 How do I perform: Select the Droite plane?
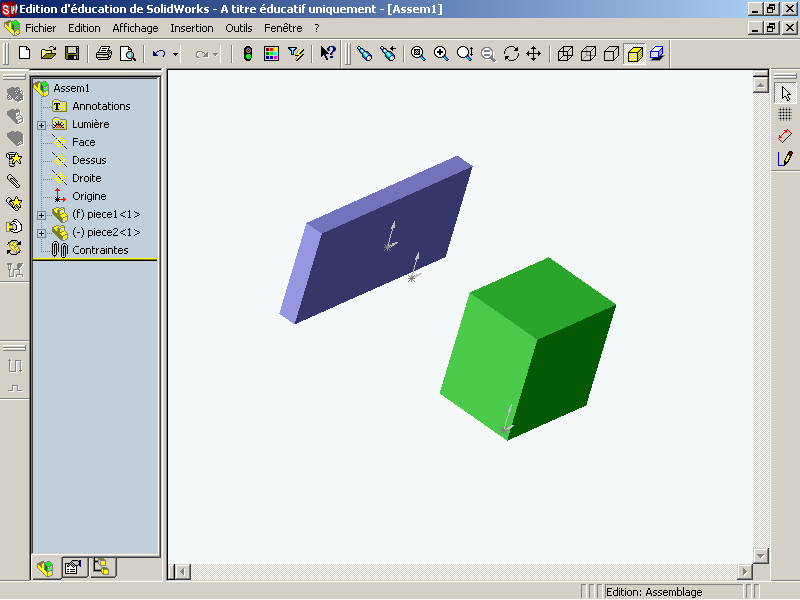point(87,178)
